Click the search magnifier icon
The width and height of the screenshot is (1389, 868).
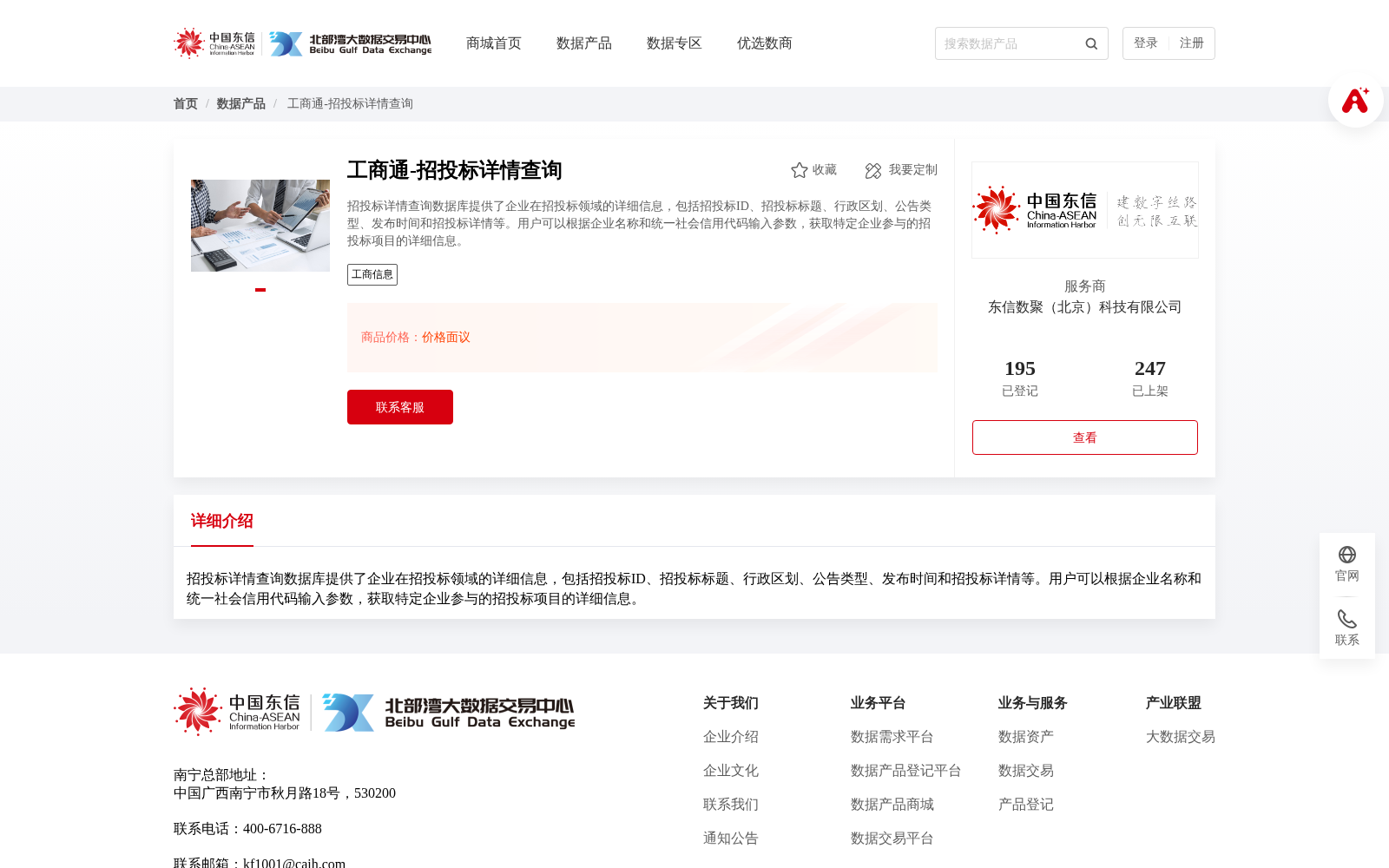coord(1091,43)
